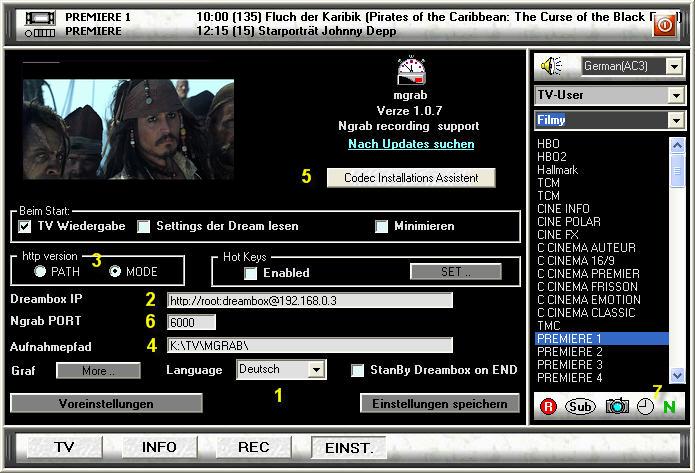Select the PREMIERE 1 channel

tap(601, 339)
